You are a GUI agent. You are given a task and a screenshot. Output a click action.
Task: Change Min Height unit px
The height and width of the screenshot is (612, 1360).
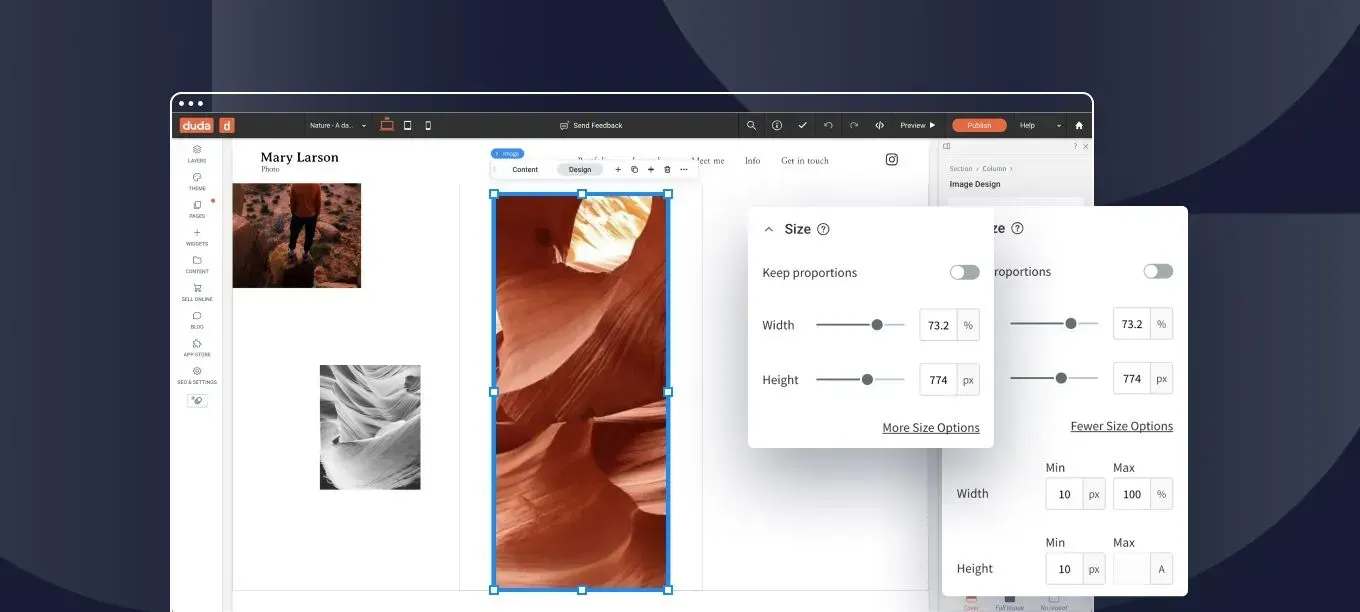pos(1094,569)
